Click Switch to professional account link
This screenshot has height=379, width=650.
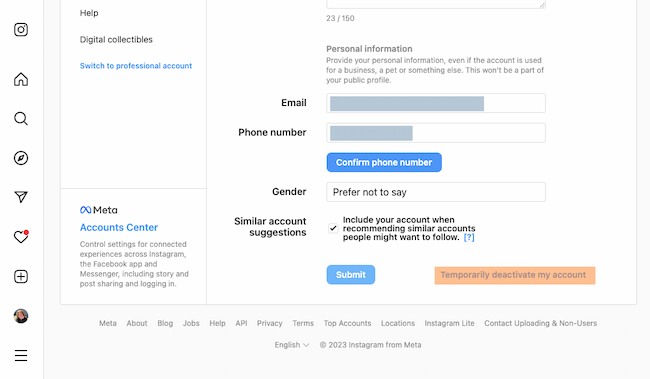136,66
